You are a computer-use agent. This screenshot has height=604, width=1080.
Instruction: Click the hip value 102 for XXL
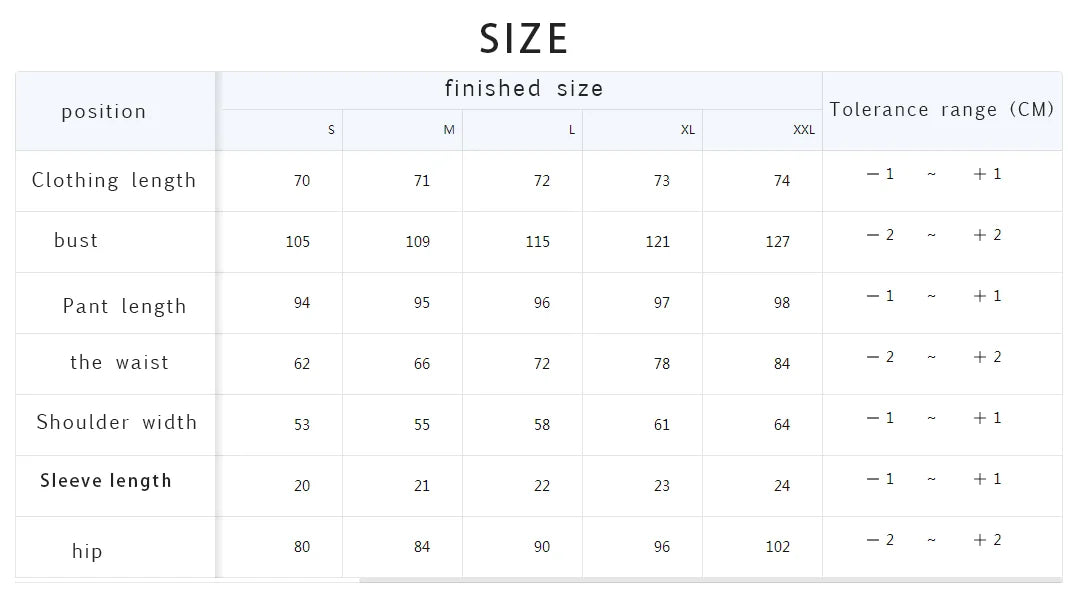778,547
